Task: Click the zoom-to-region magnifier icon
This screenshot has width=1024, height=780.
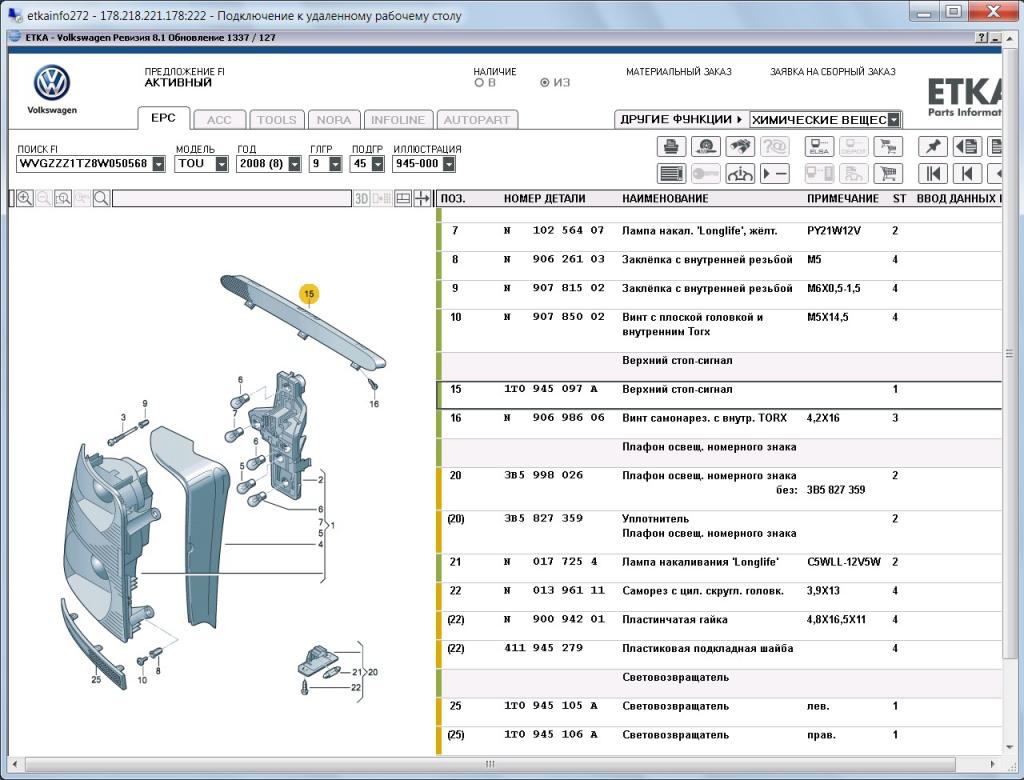Action: click(63, 198)
